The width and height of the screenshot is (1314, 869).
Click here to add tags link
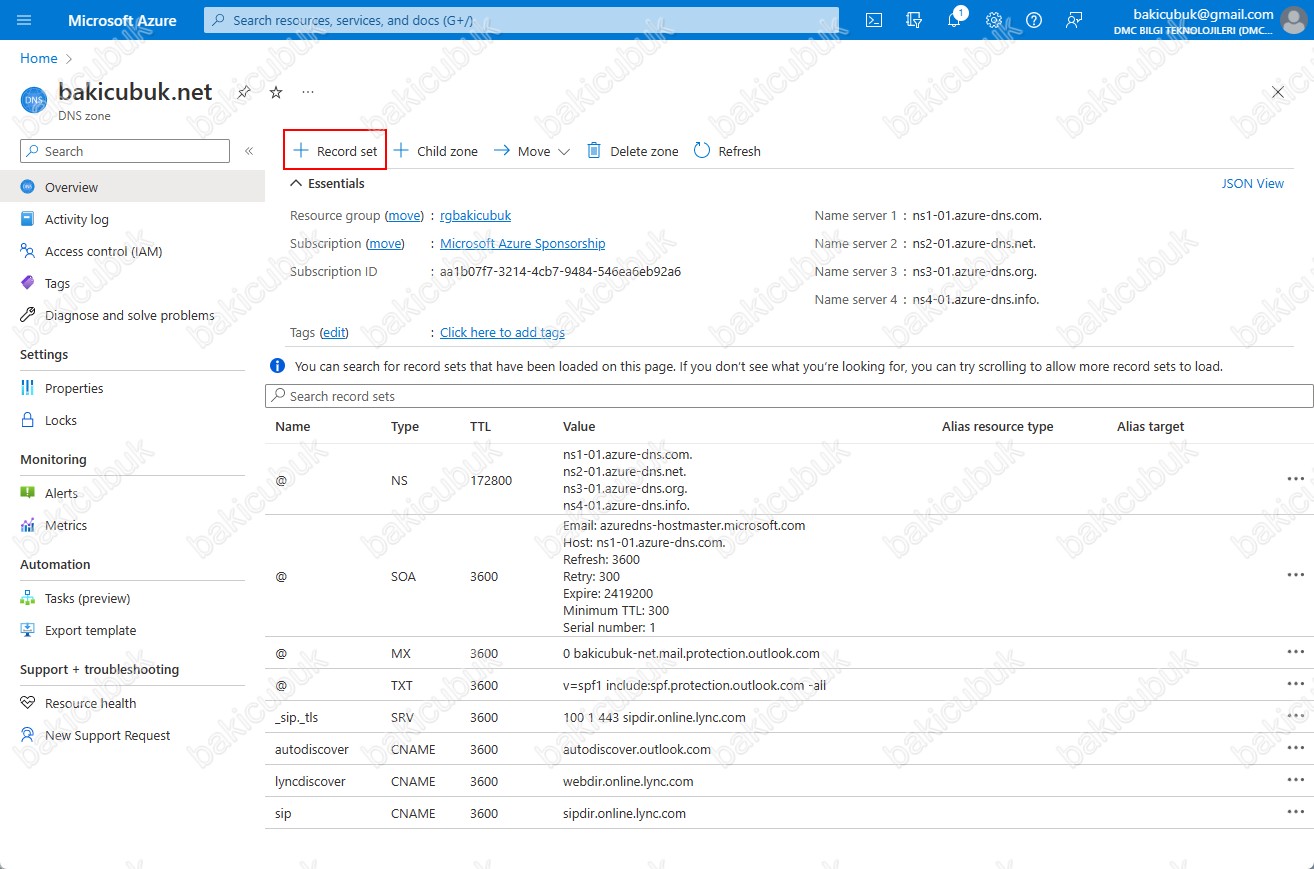pos(502,333)
